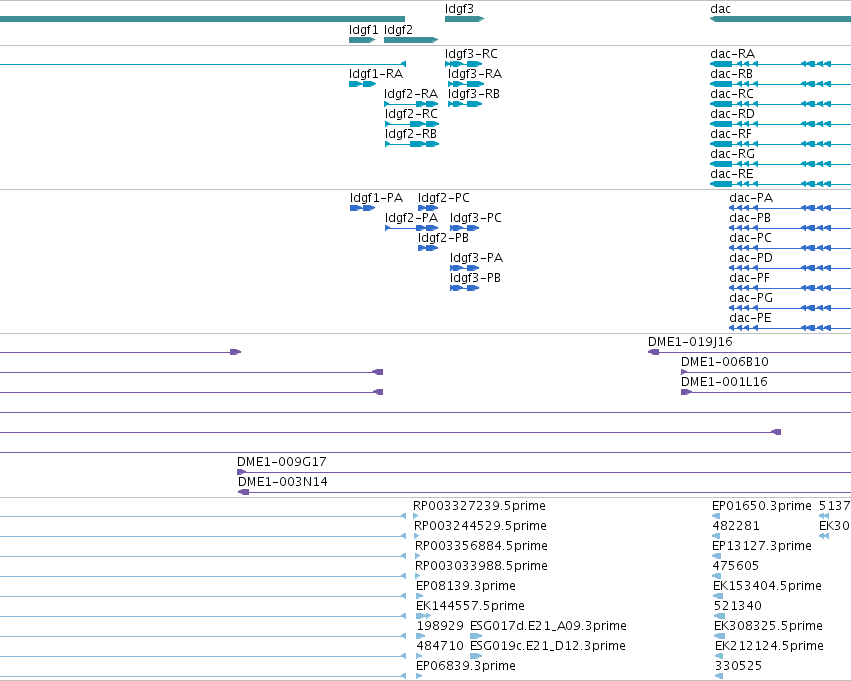Screen dimensions: 851x681
Task: Click the 484710 insertion label
Action: (440, 646)
